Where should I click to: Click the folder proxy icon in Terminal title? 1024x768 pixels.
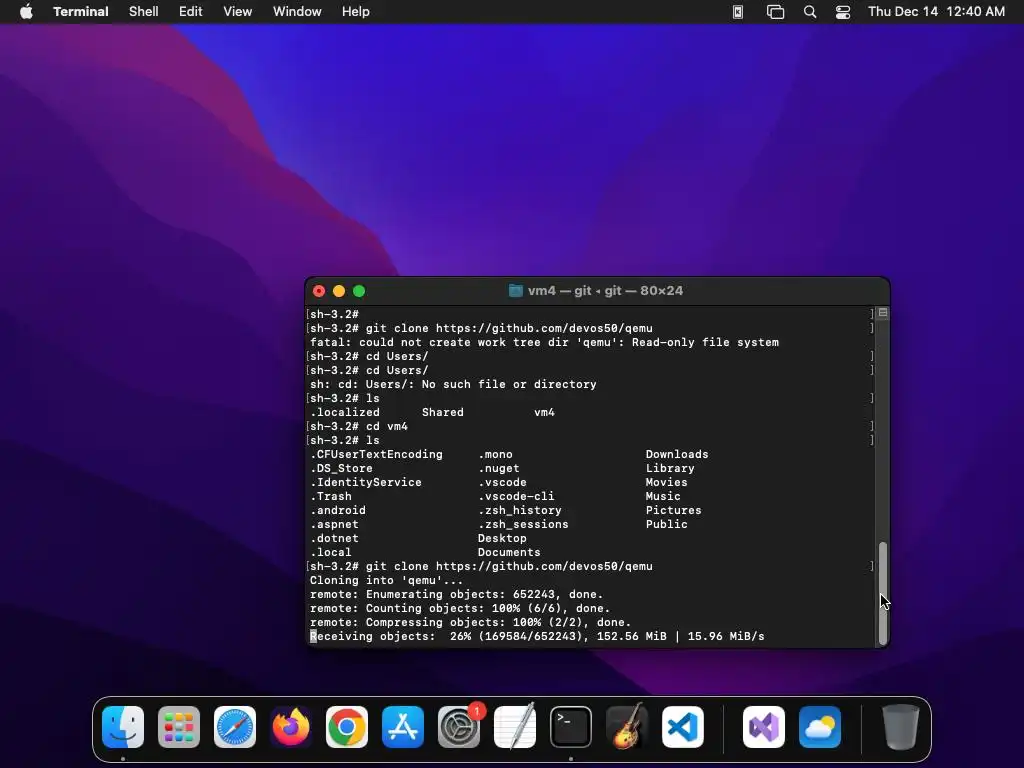(516, 291)
